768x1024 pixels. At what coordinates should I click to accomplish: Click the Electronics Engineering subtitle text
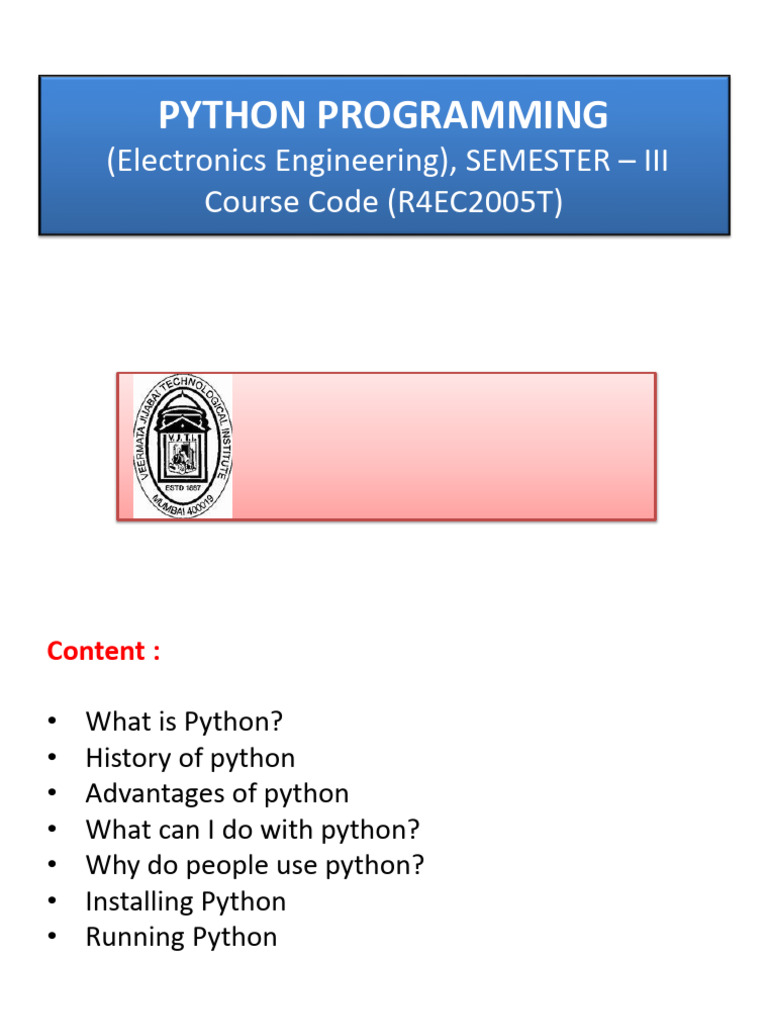(281, 161)
